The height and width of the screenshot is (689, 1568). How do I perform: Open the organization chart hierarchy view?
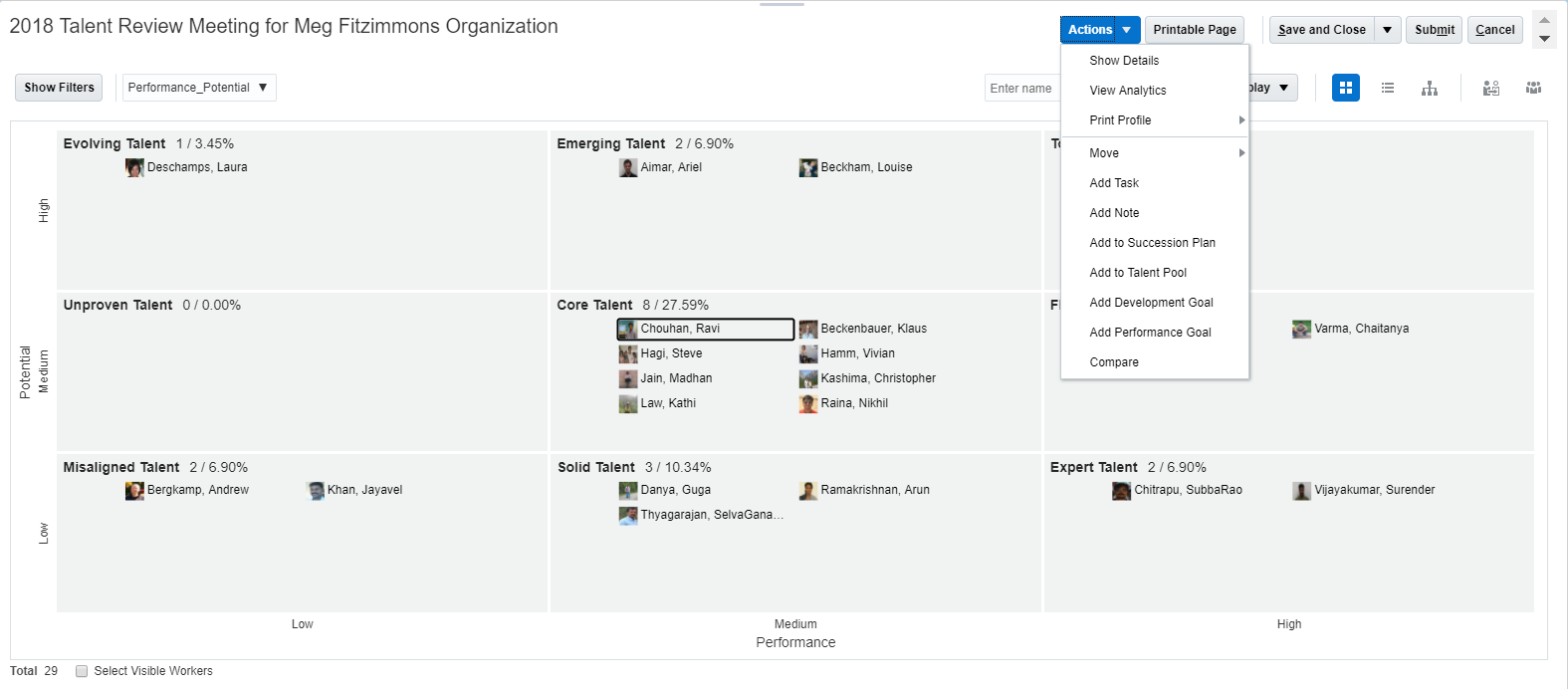coord(1430,88)
